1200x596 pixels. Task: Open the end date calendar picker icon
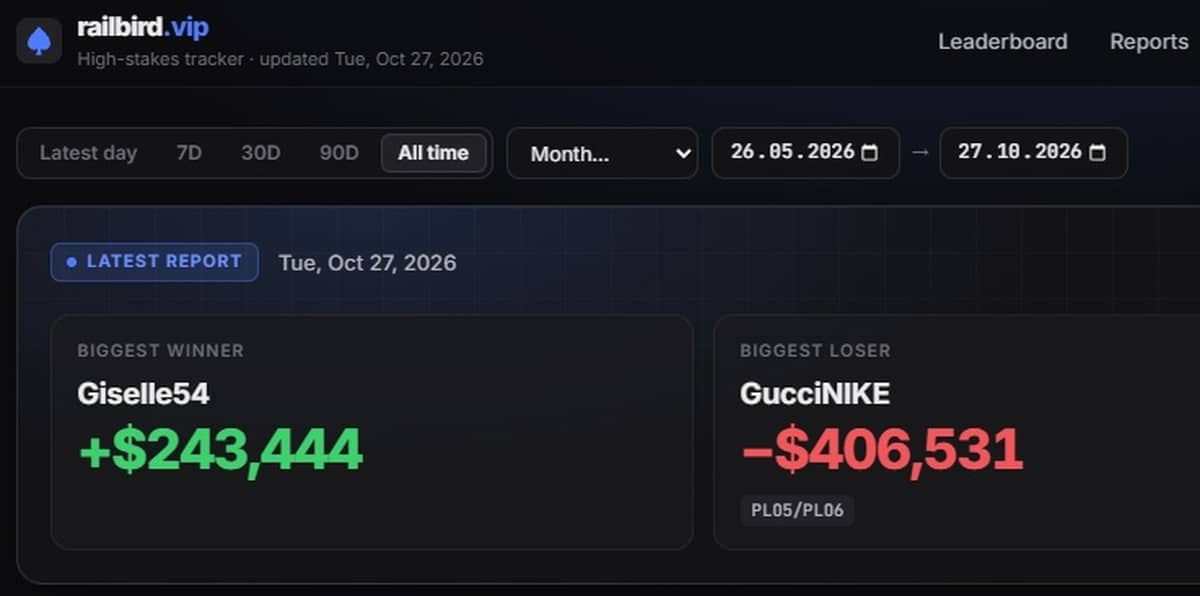coord(1097,153)
